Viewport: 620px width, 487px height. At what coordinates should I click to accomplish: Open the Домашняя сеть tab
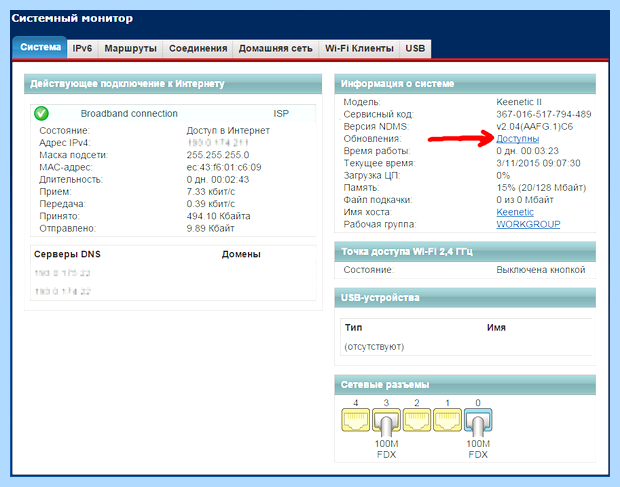(x=276, y=49)
